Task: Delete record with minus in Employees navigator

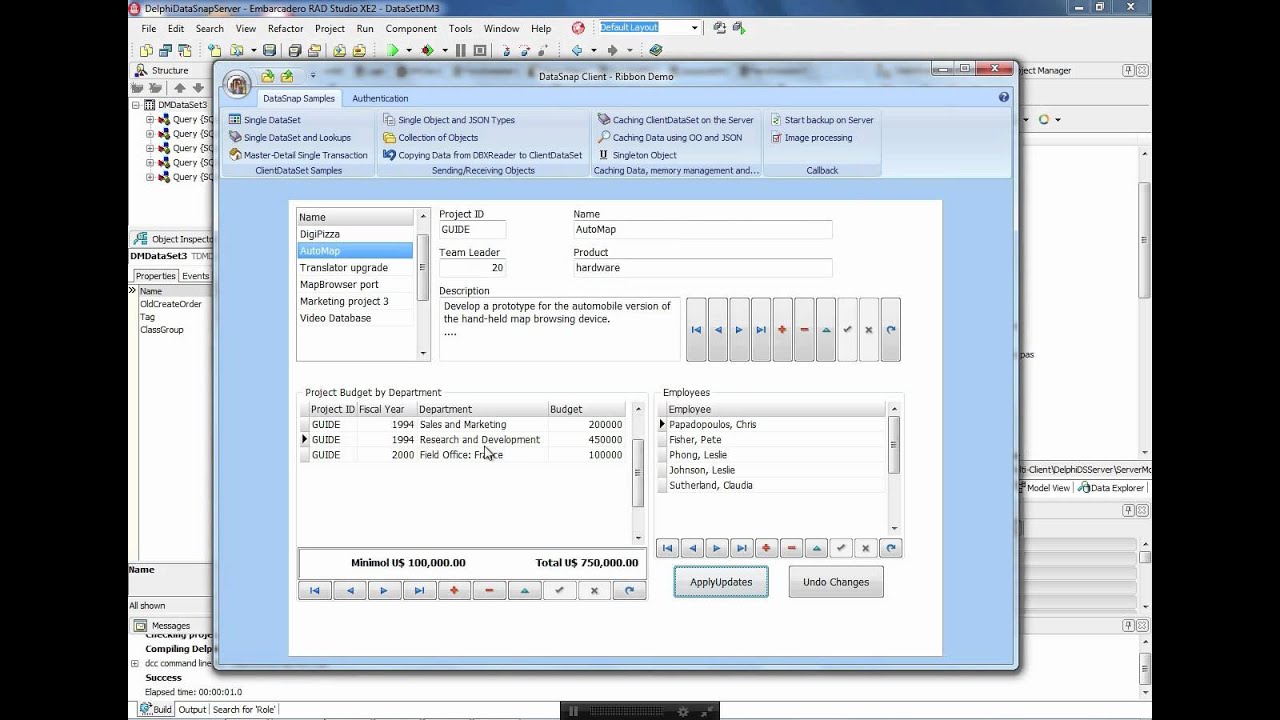Action: pyautogui.click(x=791, y=548)
